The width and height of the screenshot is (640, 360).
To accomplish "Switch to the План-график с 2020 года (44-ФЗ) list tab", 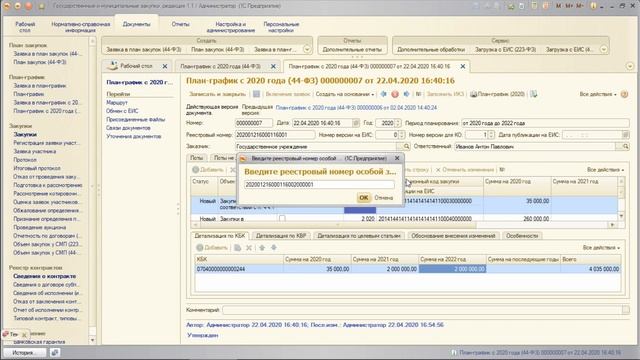I will (x=220, y=66).
